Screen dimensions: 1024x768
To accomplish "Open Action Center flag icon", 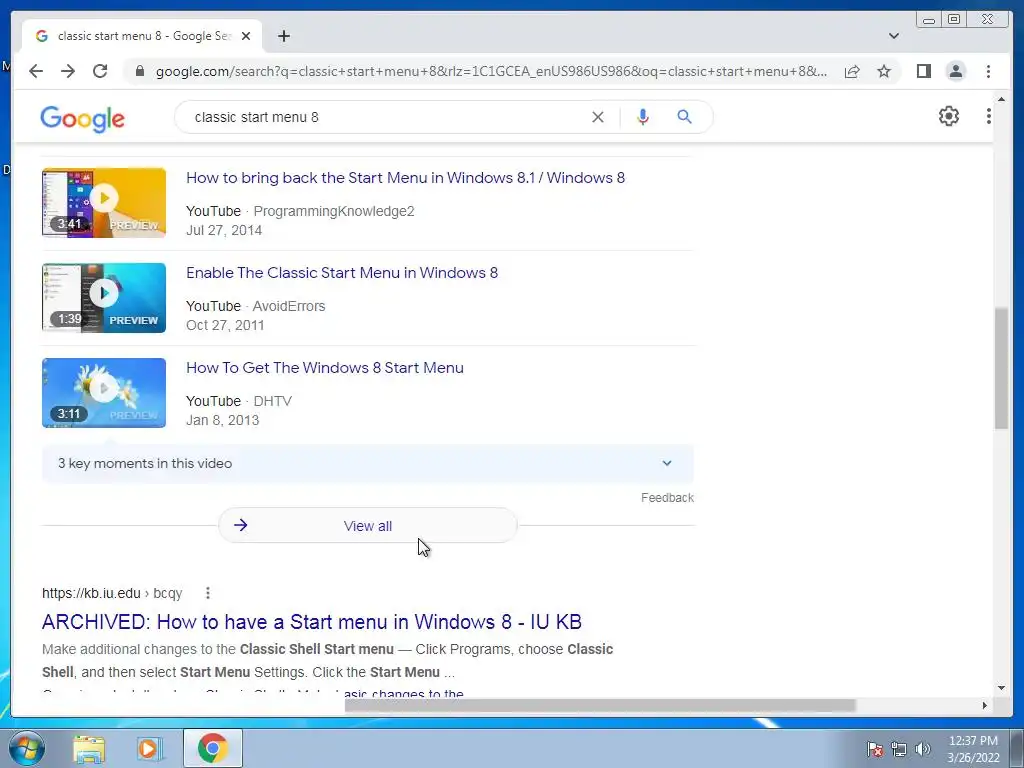I will [x=874, y=749].
